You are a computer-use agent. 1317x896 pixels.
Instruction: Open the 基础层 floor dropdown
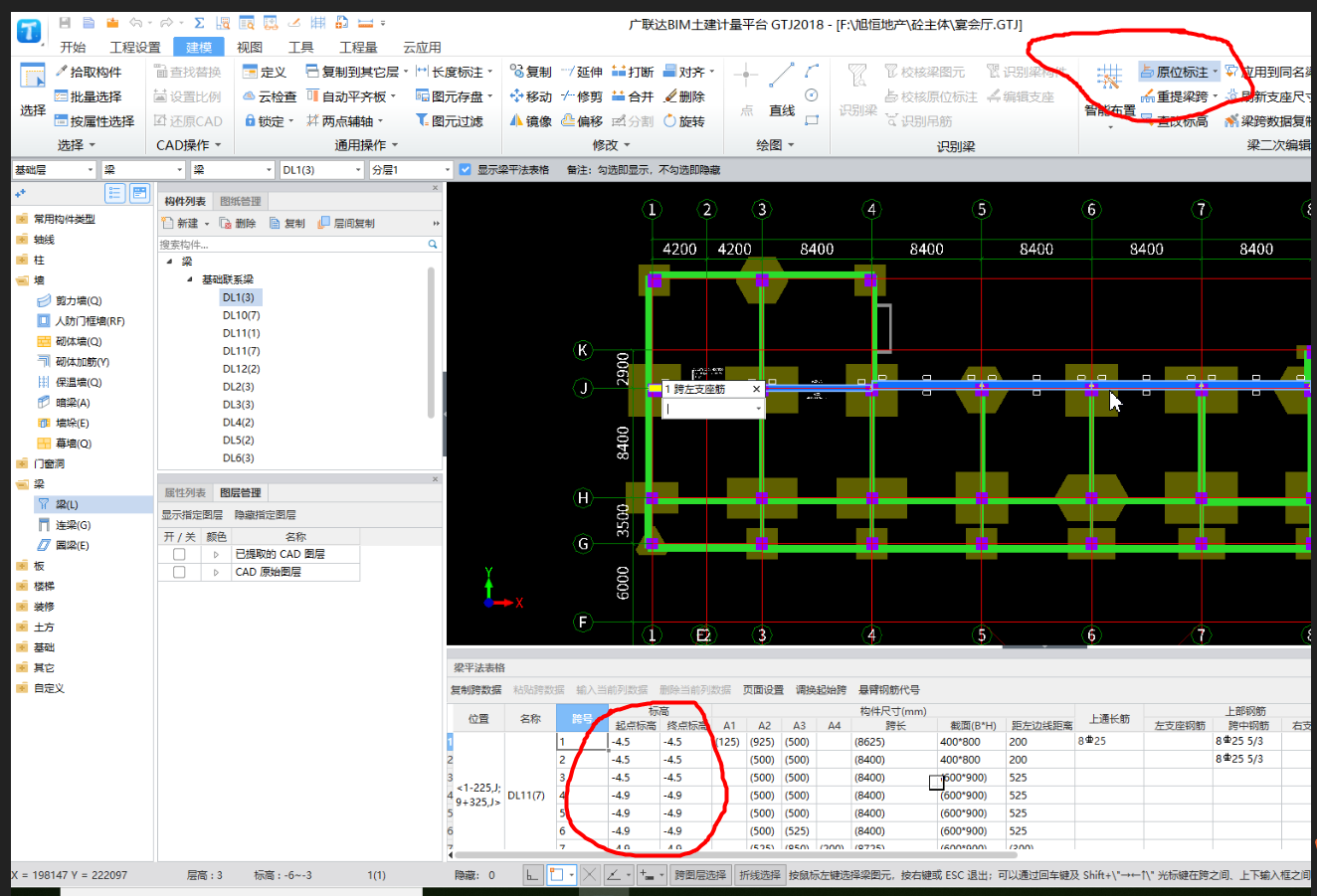(54, 170)
